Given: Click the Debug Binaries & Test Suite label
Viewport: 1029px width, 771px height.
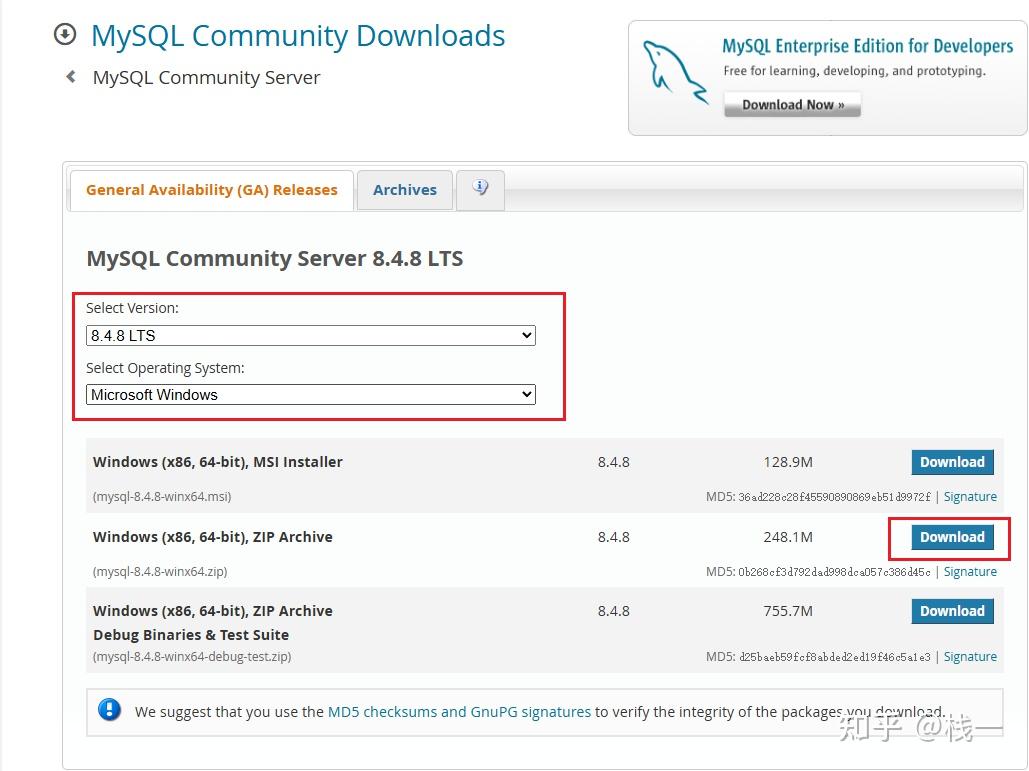Looking at the screenshot, I should [x=191, y=635].
